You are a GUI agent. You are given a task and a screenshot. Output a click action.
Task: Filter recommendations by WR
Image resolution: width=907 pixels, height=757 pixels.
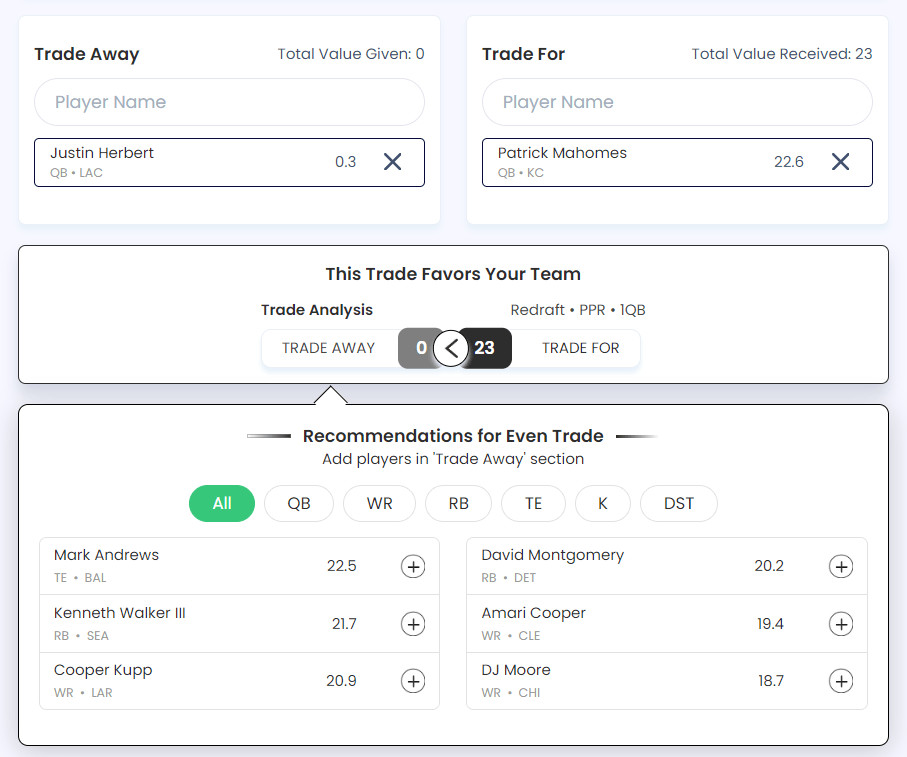click(379, 503)
